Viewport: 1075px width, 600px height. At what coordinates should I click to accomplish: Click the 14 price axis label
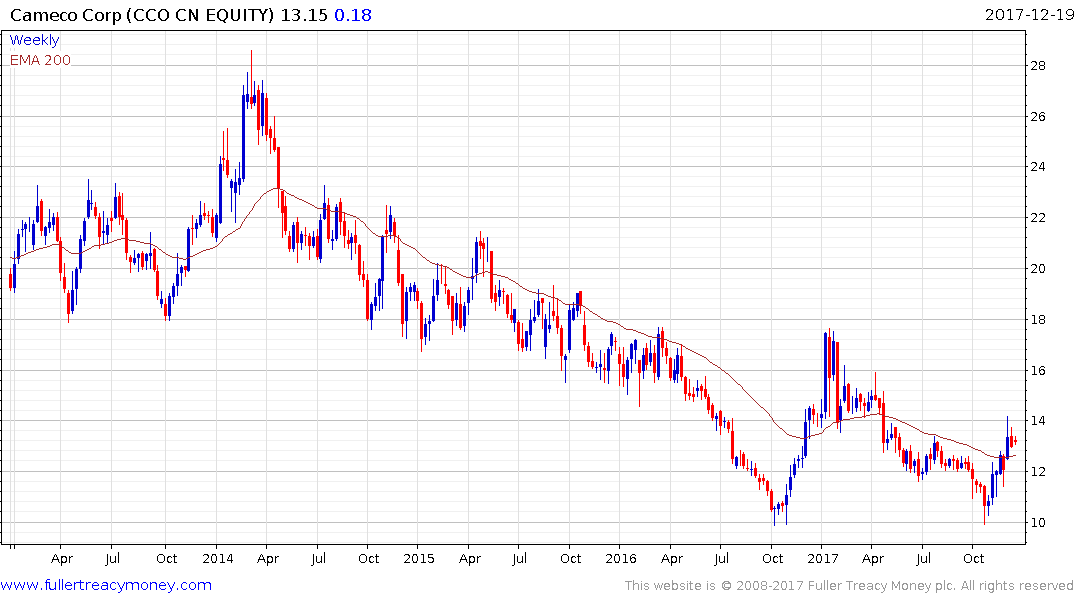tap(1040, 421)
